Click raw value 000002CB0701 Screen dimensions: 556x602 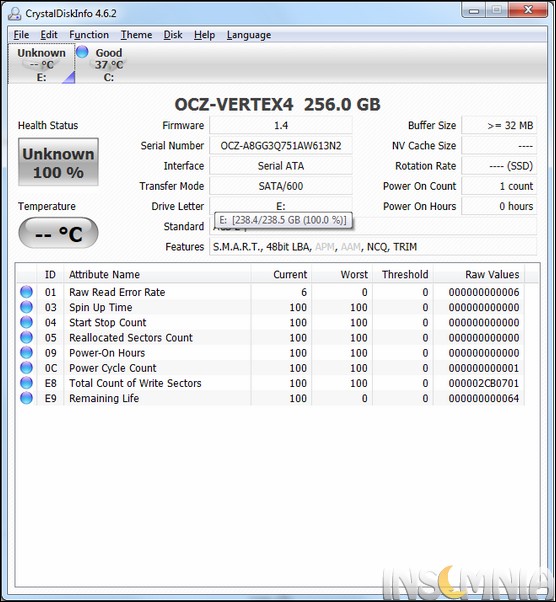[x=484, y=383]
